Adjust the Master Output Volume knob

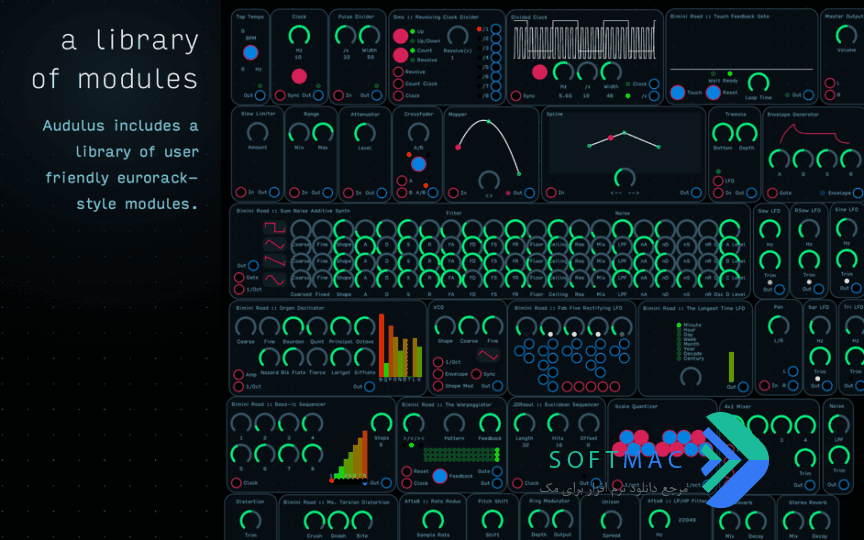(846, 35)
